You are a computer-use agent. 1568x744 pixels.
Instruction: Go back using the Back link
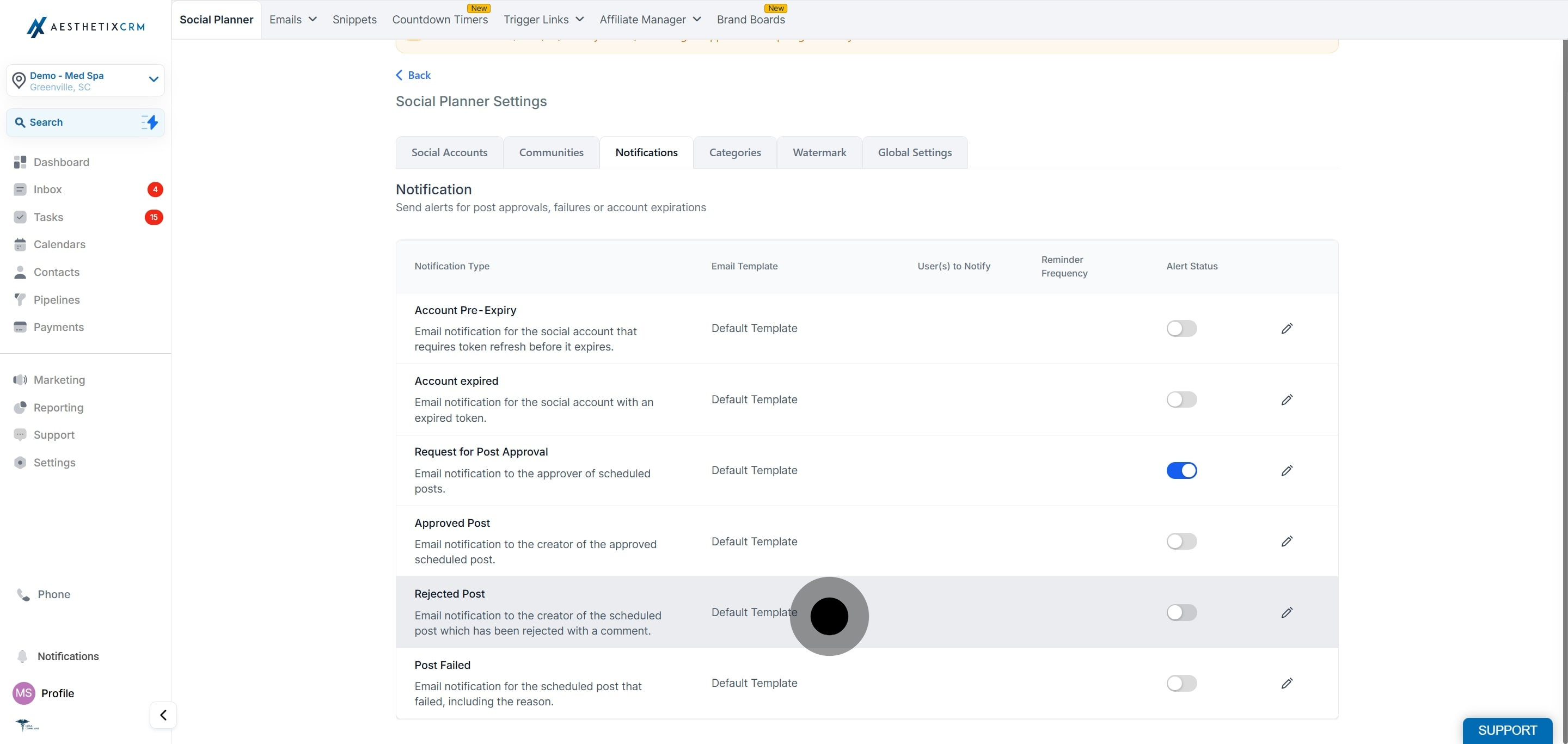coord(413,75)
